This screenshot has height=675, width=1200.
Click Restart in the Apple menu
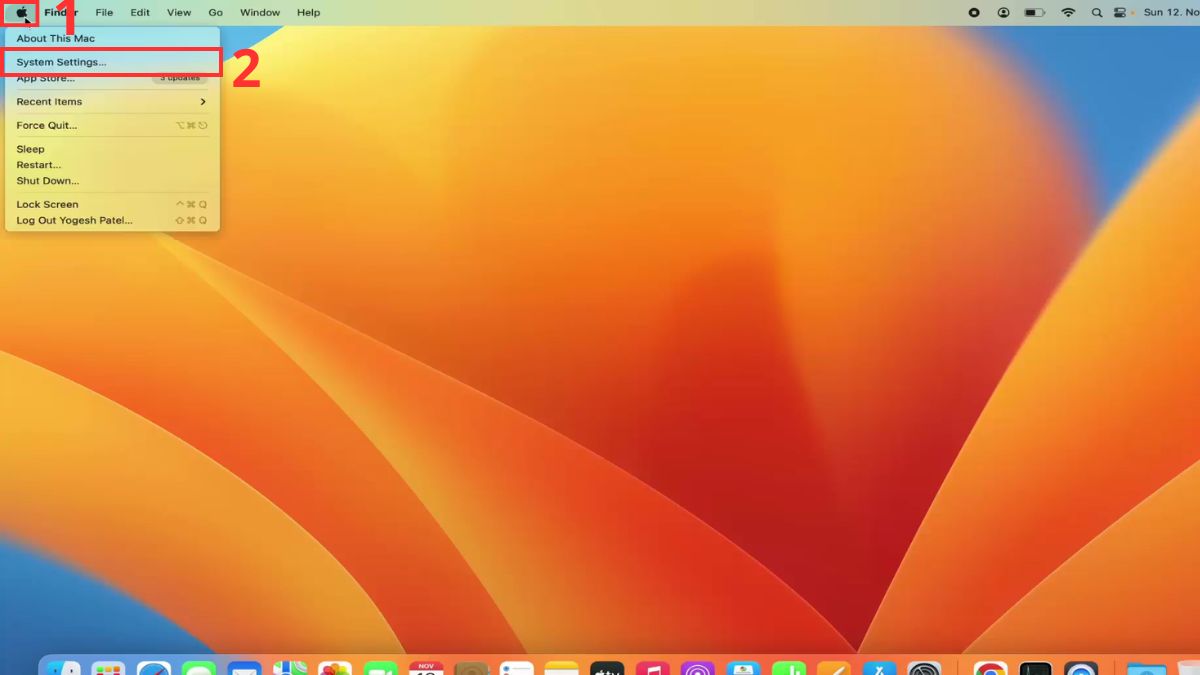point(39,165)
